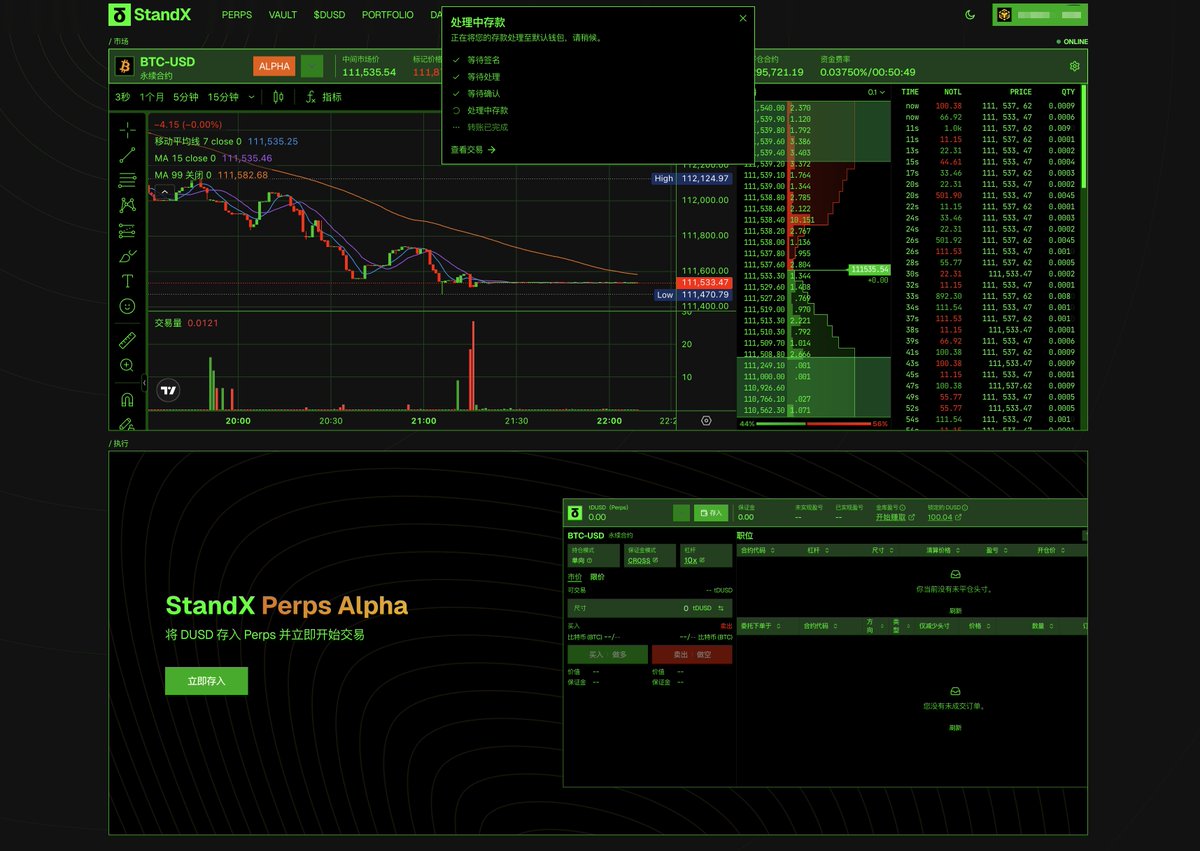Open the green dropdown beside ALPHA
Viewport: 1200px width, 851px height.
312,66
